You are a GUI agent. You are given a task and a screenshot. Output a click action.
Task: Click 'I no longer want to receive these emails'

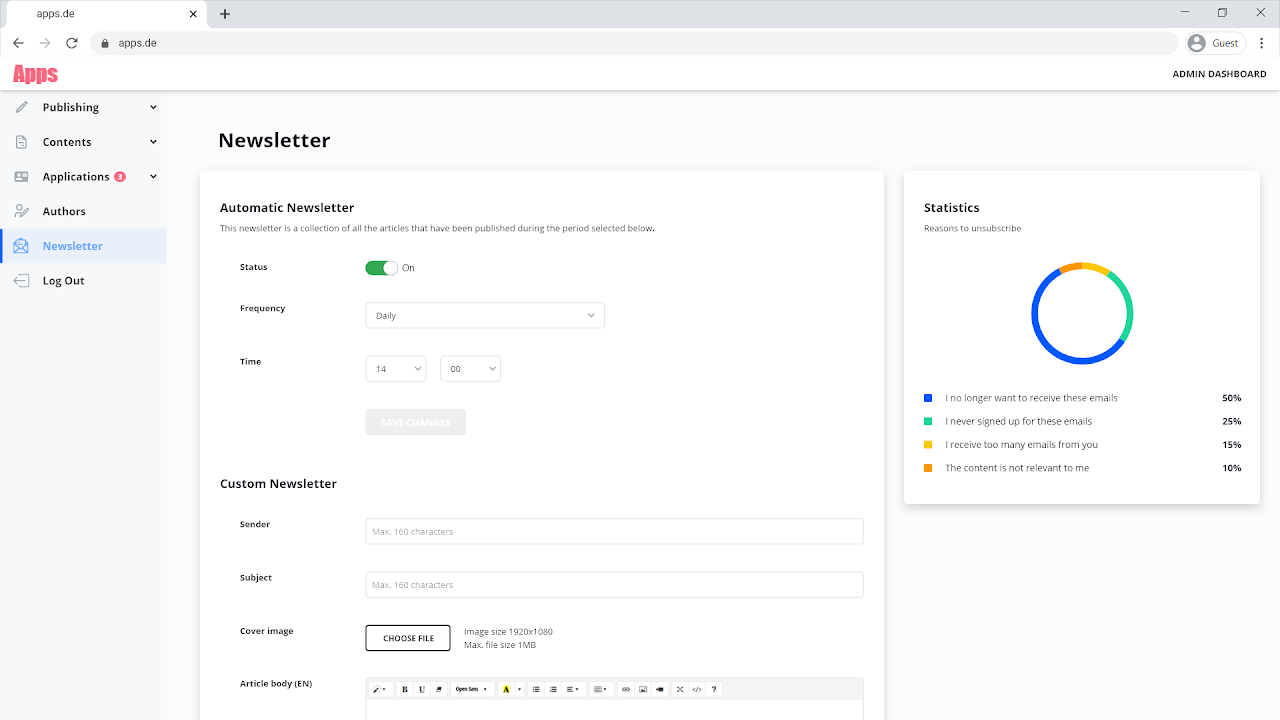[1031, 398]
